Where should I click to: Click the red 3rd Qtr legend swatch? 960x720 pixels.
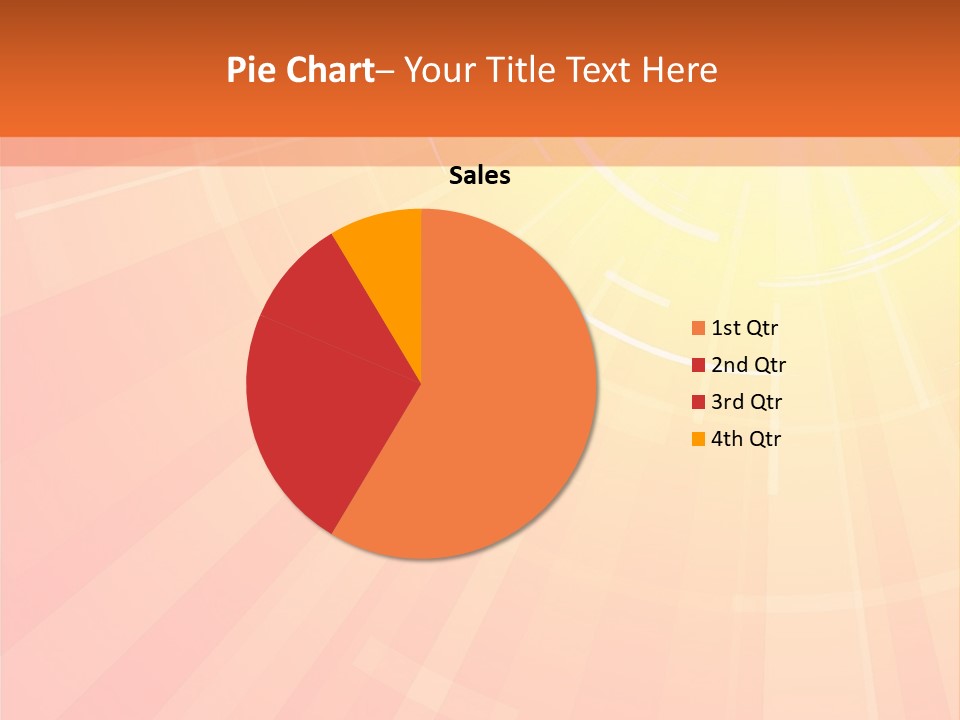[x=698, y=402]
